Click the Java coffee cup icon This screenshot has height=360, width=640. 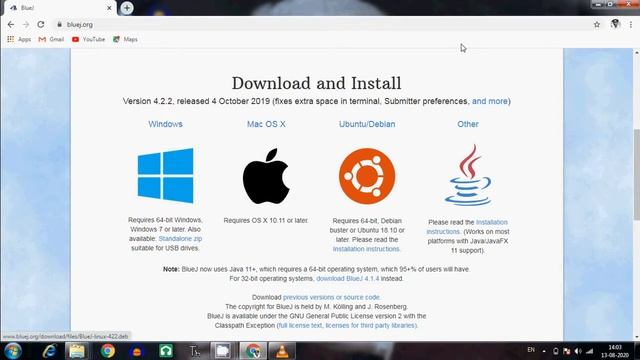pyautogui.click(x=468, y=176)
